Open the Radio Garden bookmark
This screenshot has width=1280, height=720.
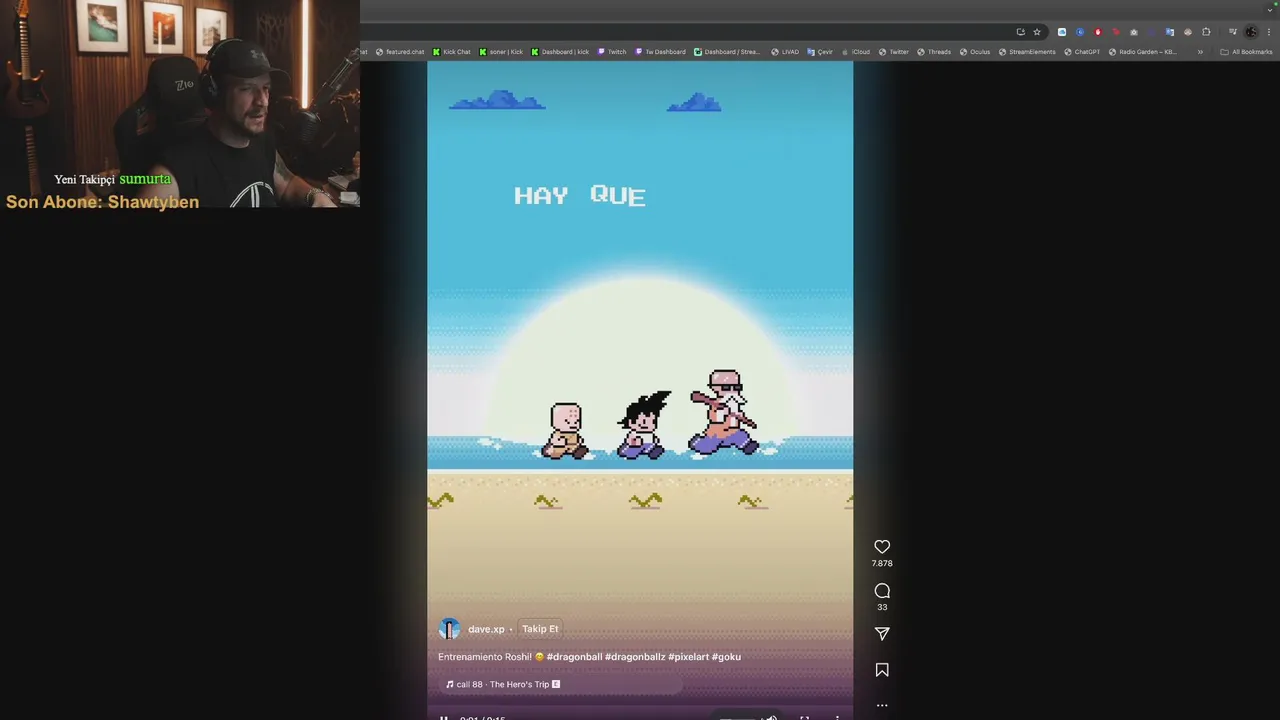[1143, 52]
